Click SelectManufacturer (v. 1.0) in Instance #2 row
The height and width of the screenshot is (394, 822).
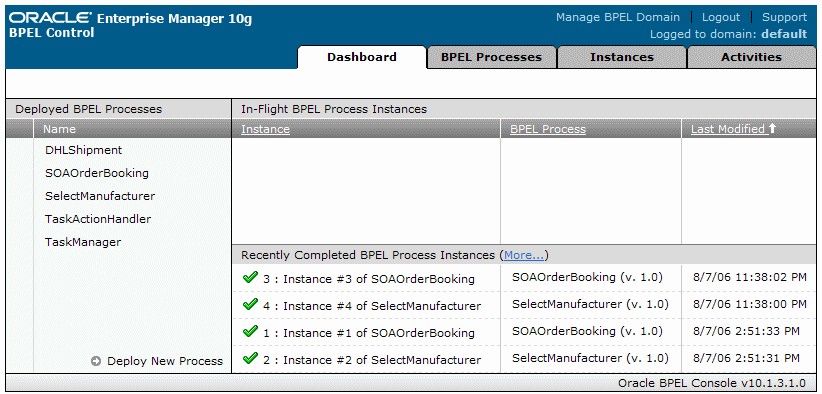[590, 358]
